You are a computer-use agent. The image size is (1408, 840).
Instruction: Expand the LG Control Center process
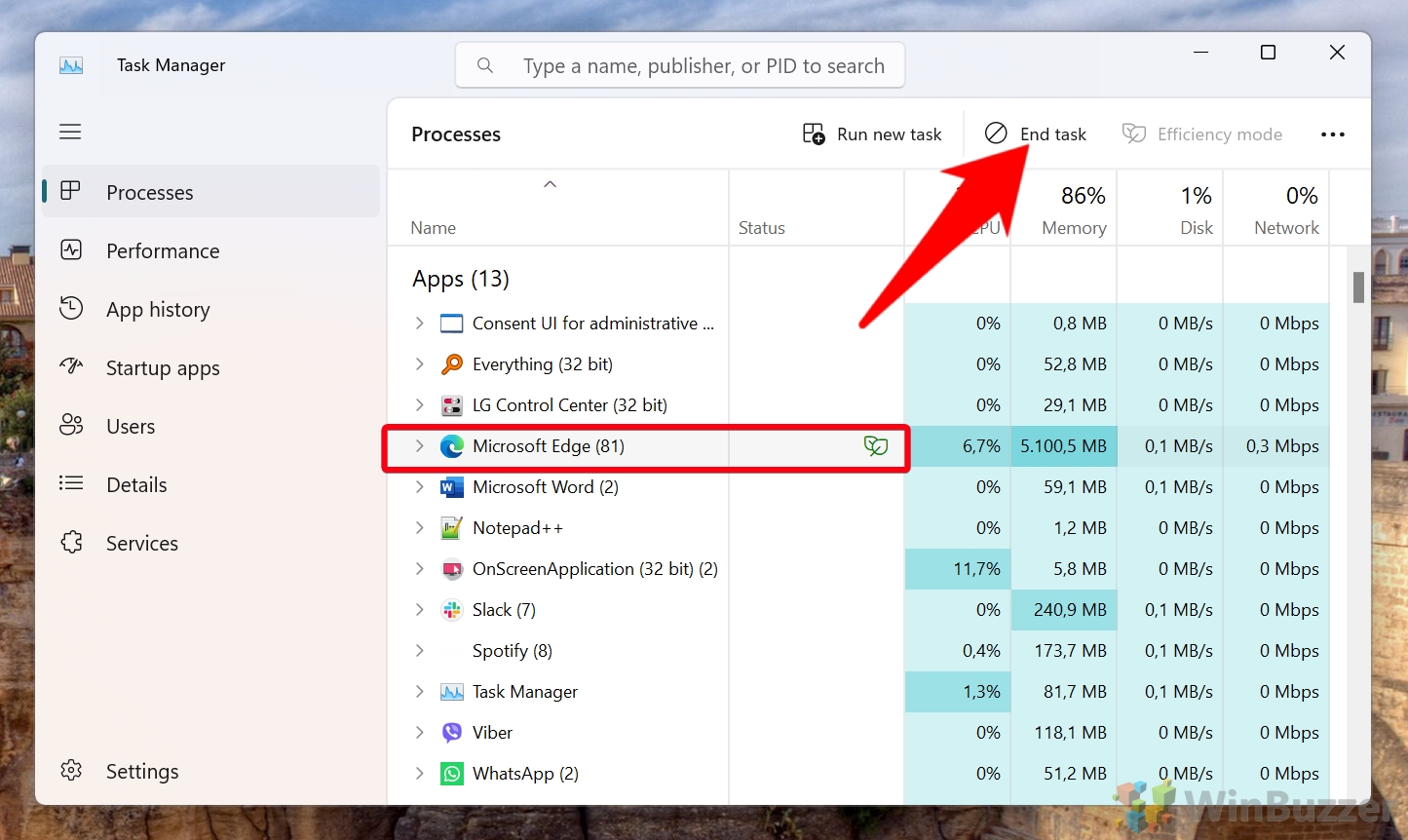(x=419, y=405)
